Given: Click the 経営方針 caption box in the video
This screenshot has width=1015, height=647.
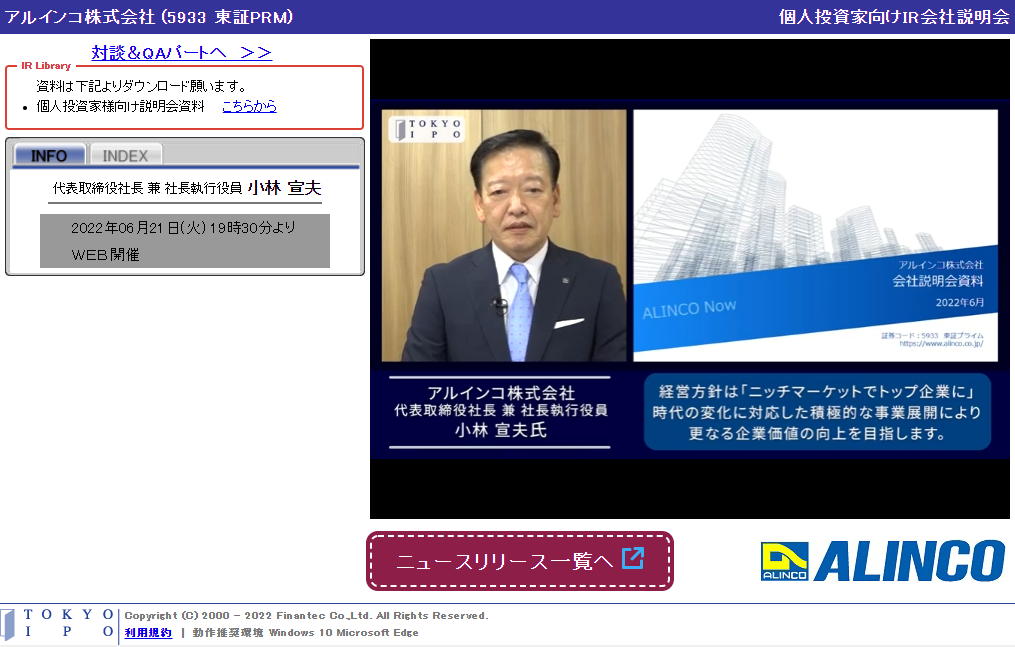Looking at the screenshot, I should 817,411.
